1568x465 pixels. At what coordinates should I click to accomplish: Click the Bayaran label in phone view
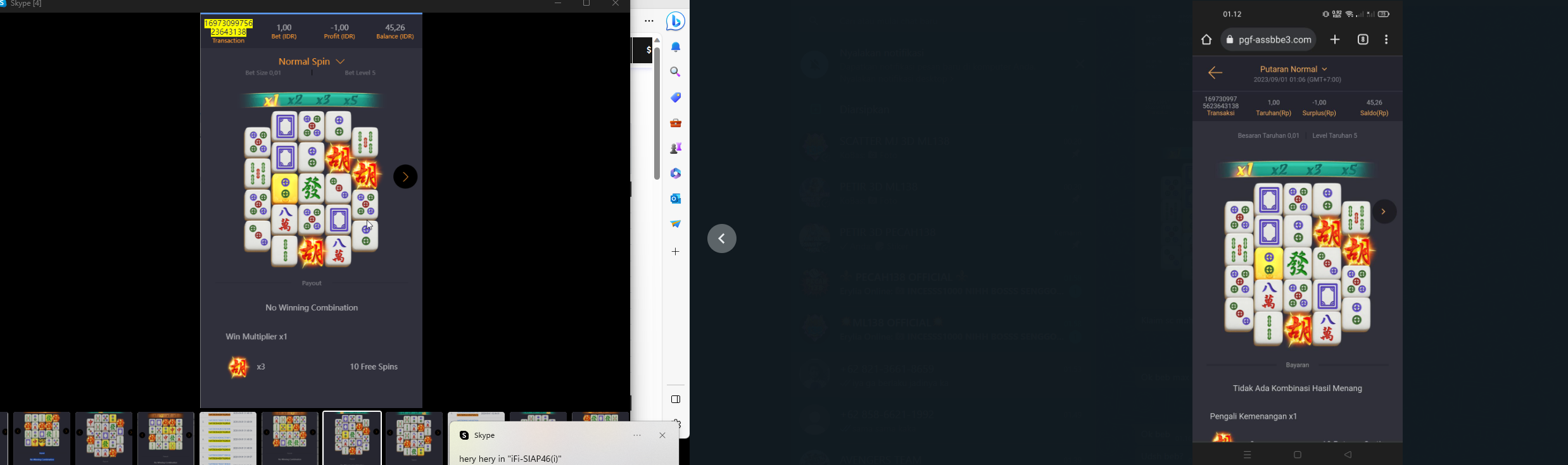coord(1298,365)
